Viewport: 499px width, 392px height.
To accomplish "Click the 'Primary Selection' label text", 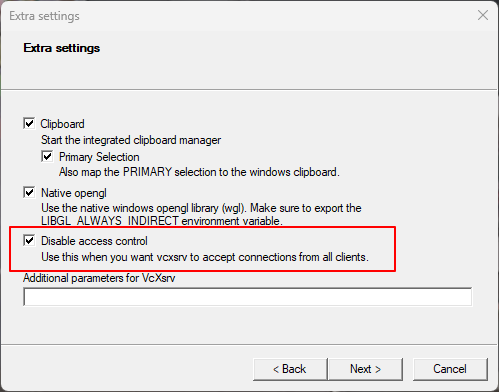I will (x=99, y=157).
